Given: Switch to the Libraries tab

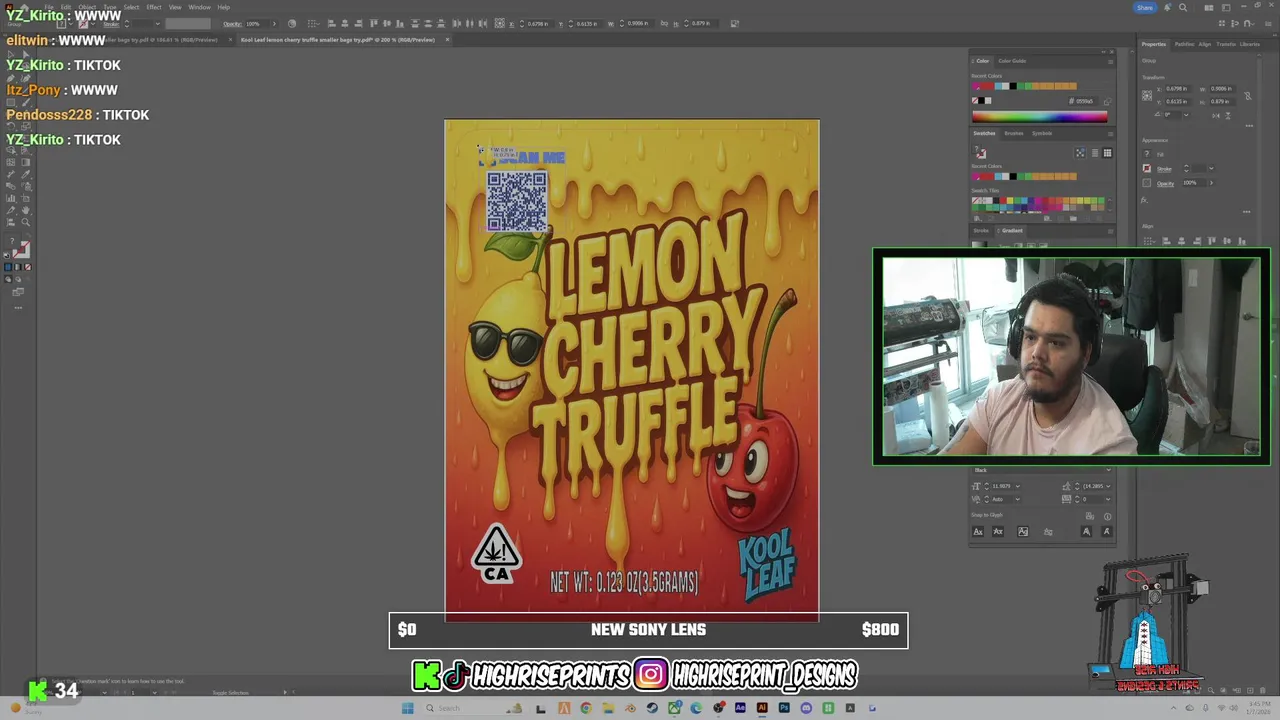Looking at the screenshot, I should (x=1250, y=44).
